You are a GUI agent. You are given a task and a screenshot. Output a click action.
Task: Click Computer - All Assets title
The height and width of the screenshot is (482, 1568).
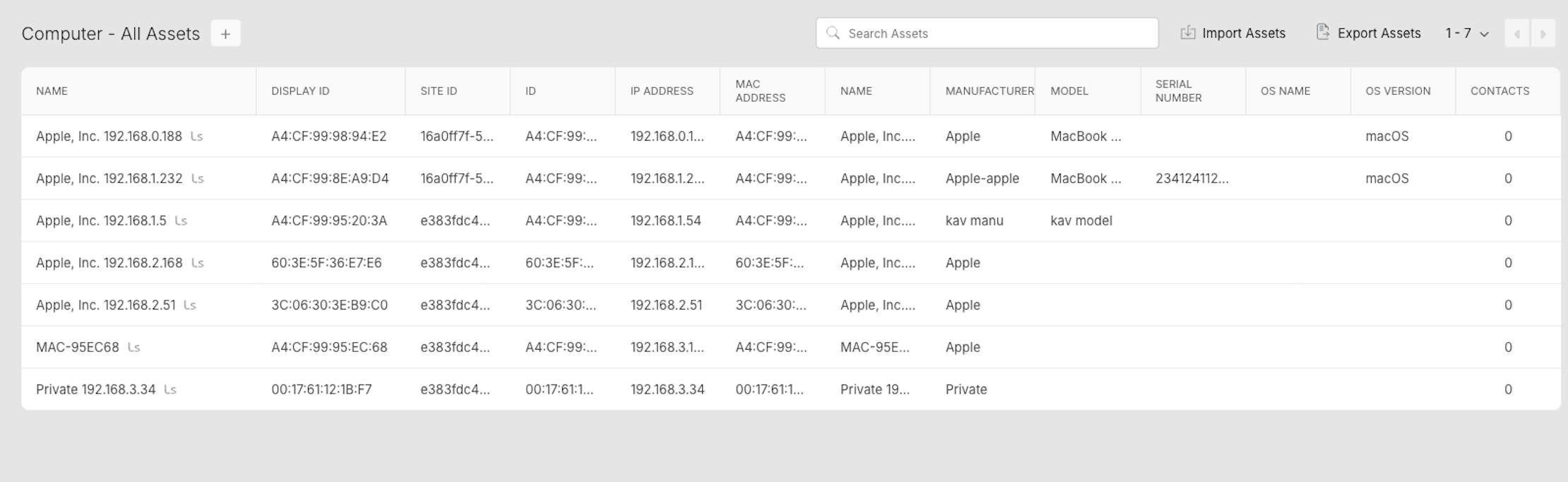click(x=111, y=34)
